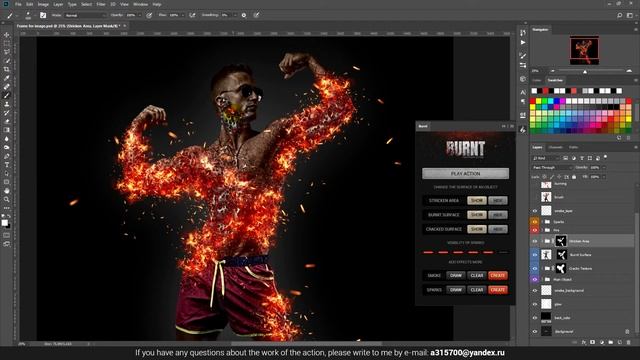This screenshot has height=360, width=640.
Task: Click the Navigator zoom slider handle
Action: point(585,71)
